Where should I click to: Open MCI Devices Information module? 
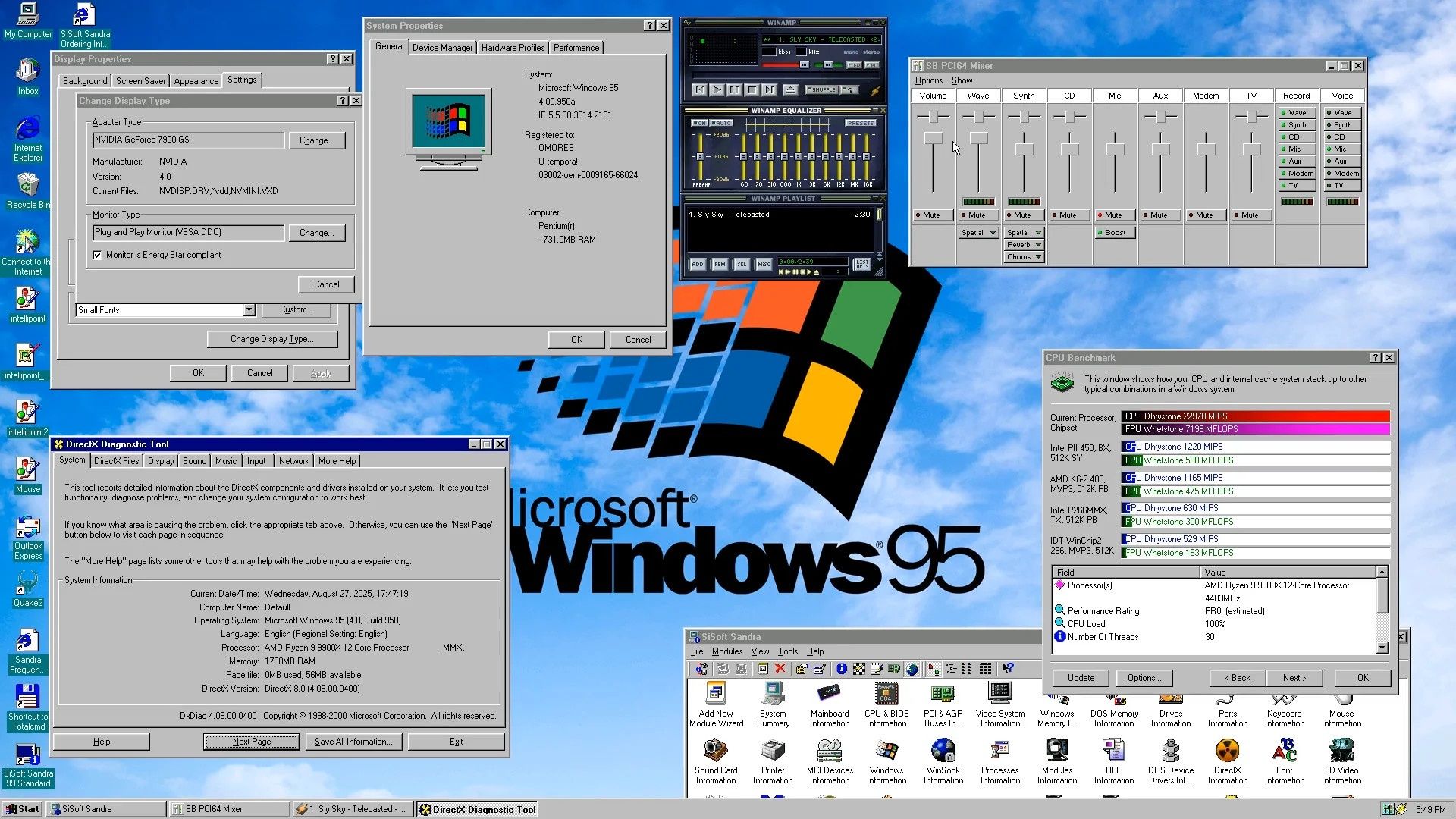(x=829, y=762)
